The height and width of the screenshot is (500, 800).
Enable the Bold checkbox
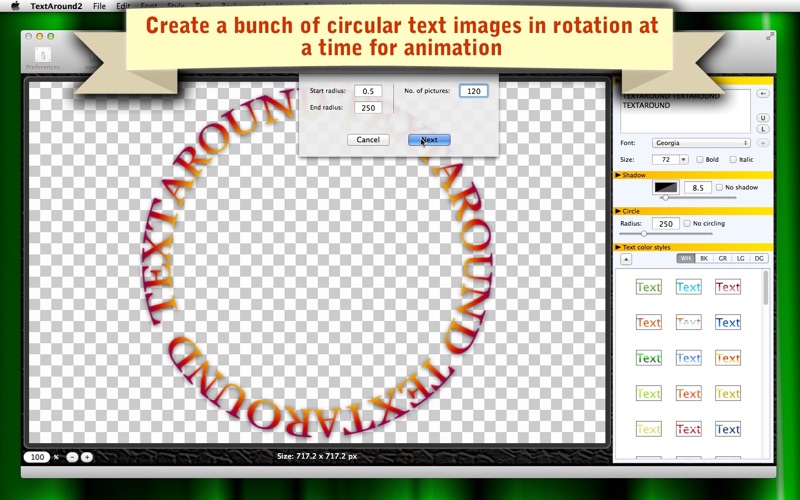pos(699,160)
